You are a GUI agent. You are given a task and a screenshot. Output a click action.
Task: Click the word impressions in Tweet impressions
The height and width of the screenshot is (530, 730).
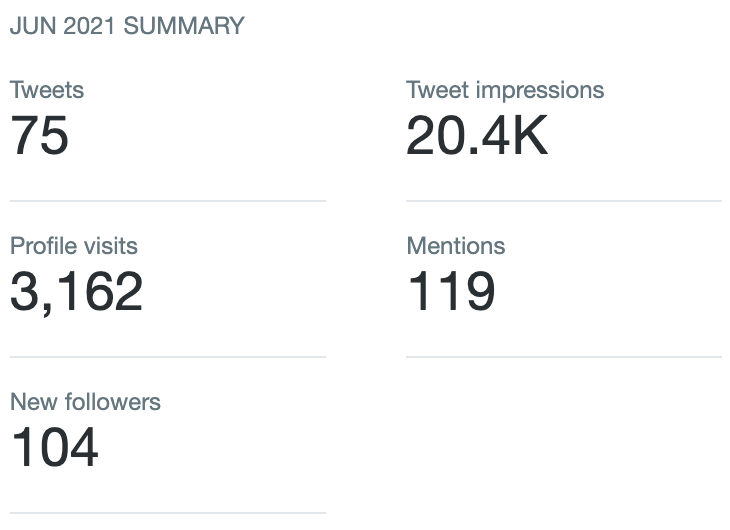[540, 91]
